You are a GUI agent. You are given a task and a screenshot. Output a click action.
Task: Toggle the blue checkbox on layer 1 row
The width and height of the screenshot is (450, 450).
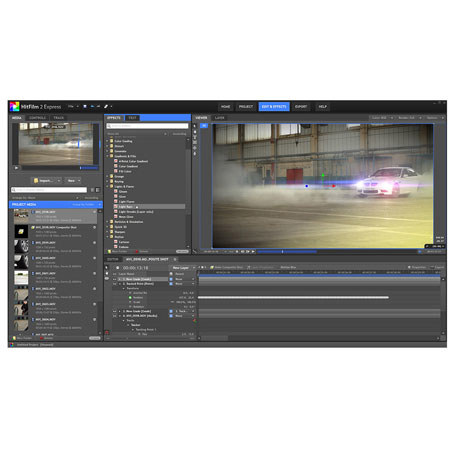171,279
